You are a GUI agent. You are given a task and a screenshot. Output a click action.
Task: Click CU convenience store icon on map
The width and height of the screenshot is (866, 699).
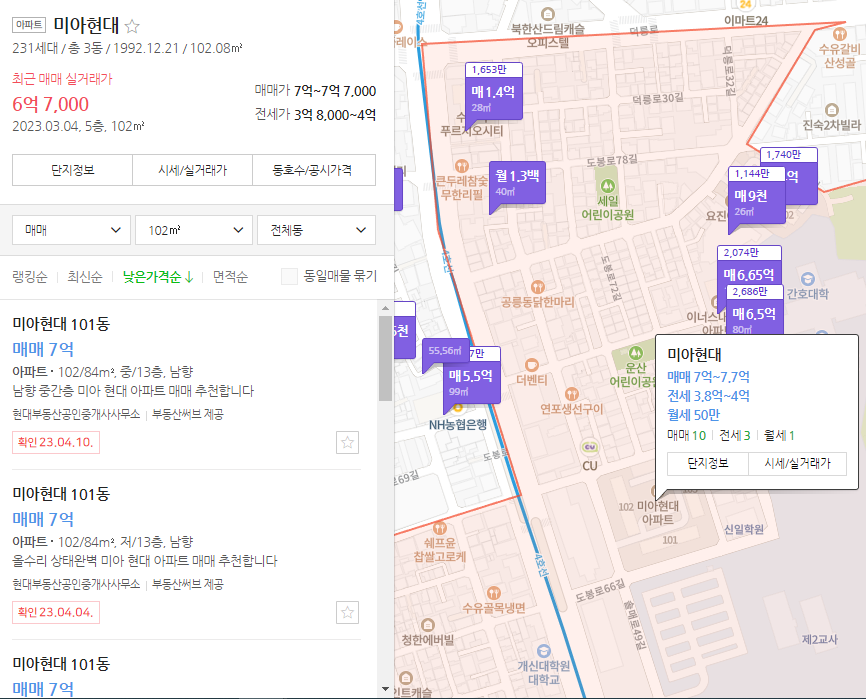tap(590, 447)
